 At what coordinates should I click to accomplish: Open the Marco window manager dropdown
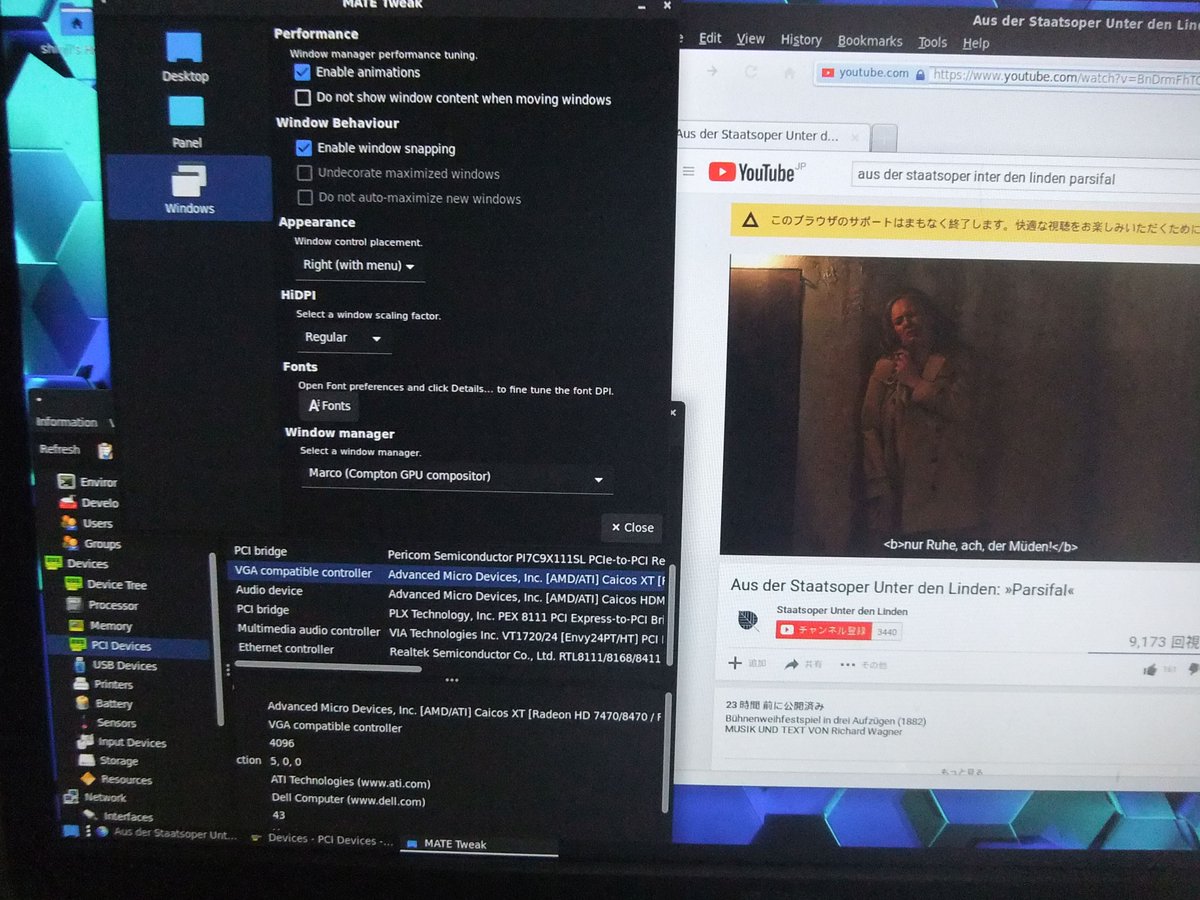coord(456,476)
